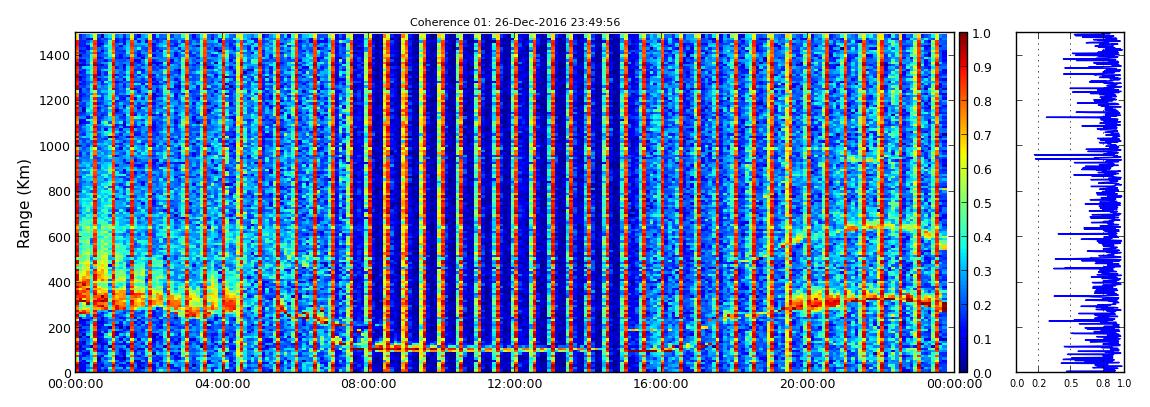Click the 200 range tick label
The height and width of the screenshot is (407, 1150).
coord(57,327)
